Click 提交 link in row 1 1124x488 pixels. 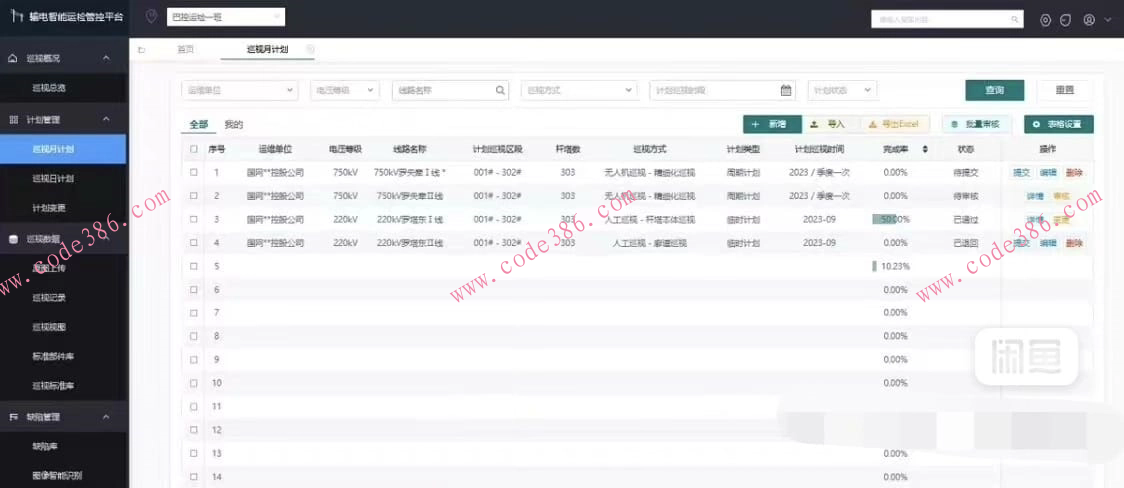[x=1021, y=173]
